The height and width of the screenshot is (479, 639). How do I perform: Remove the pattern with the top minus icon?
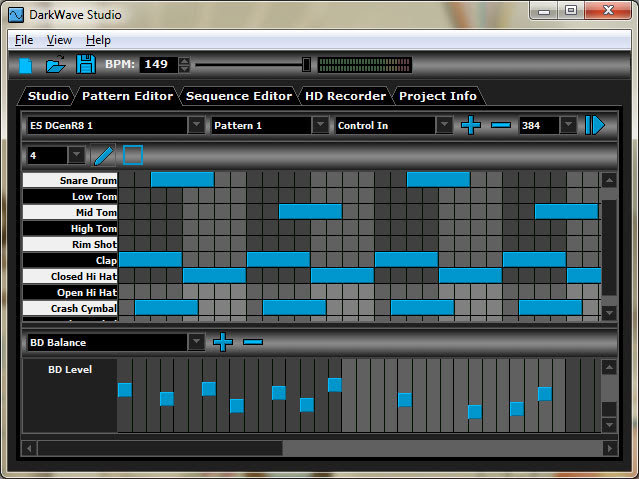click(501, 125)
